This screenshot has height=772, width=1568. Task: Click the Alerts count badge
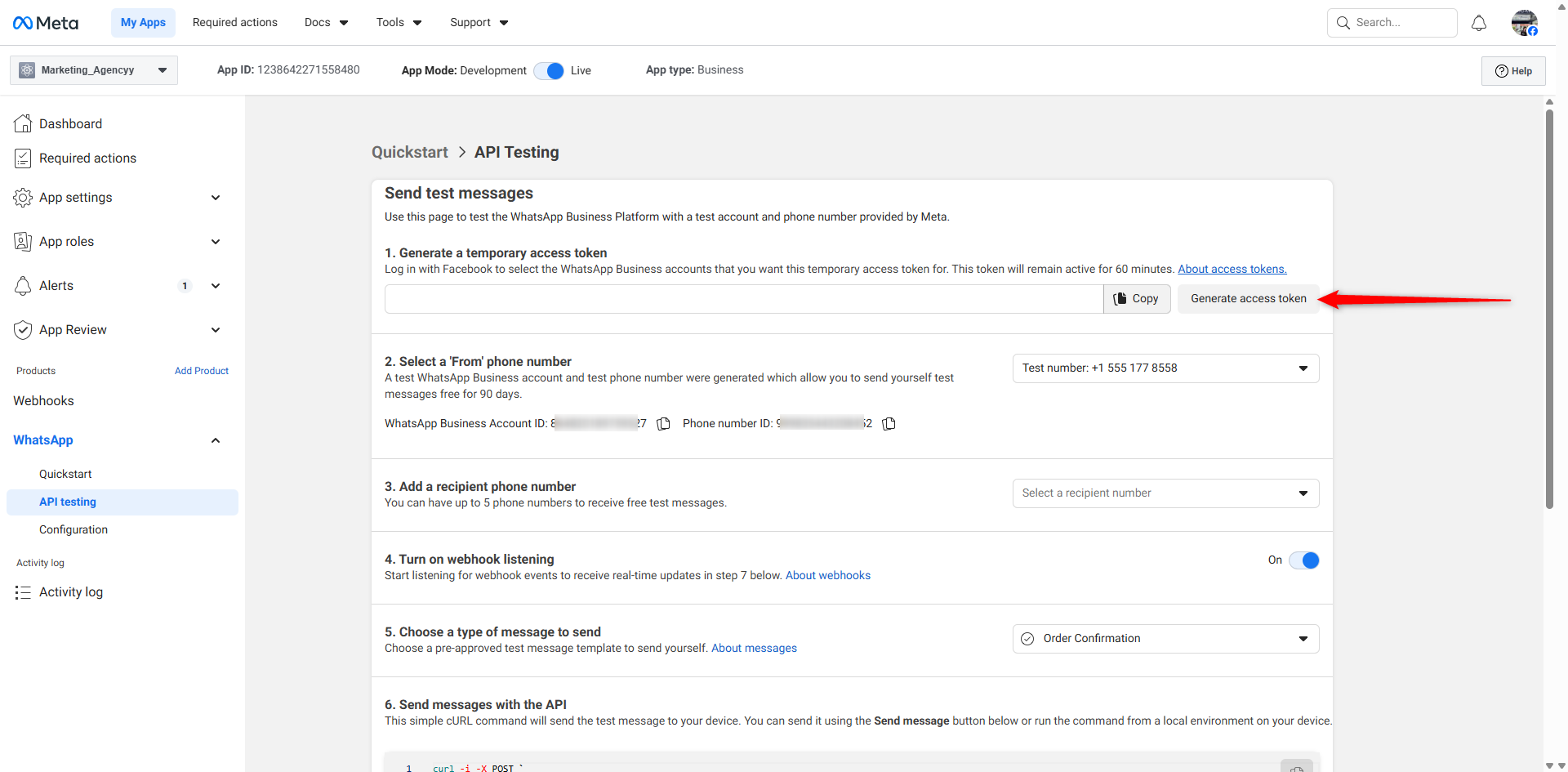185,286
